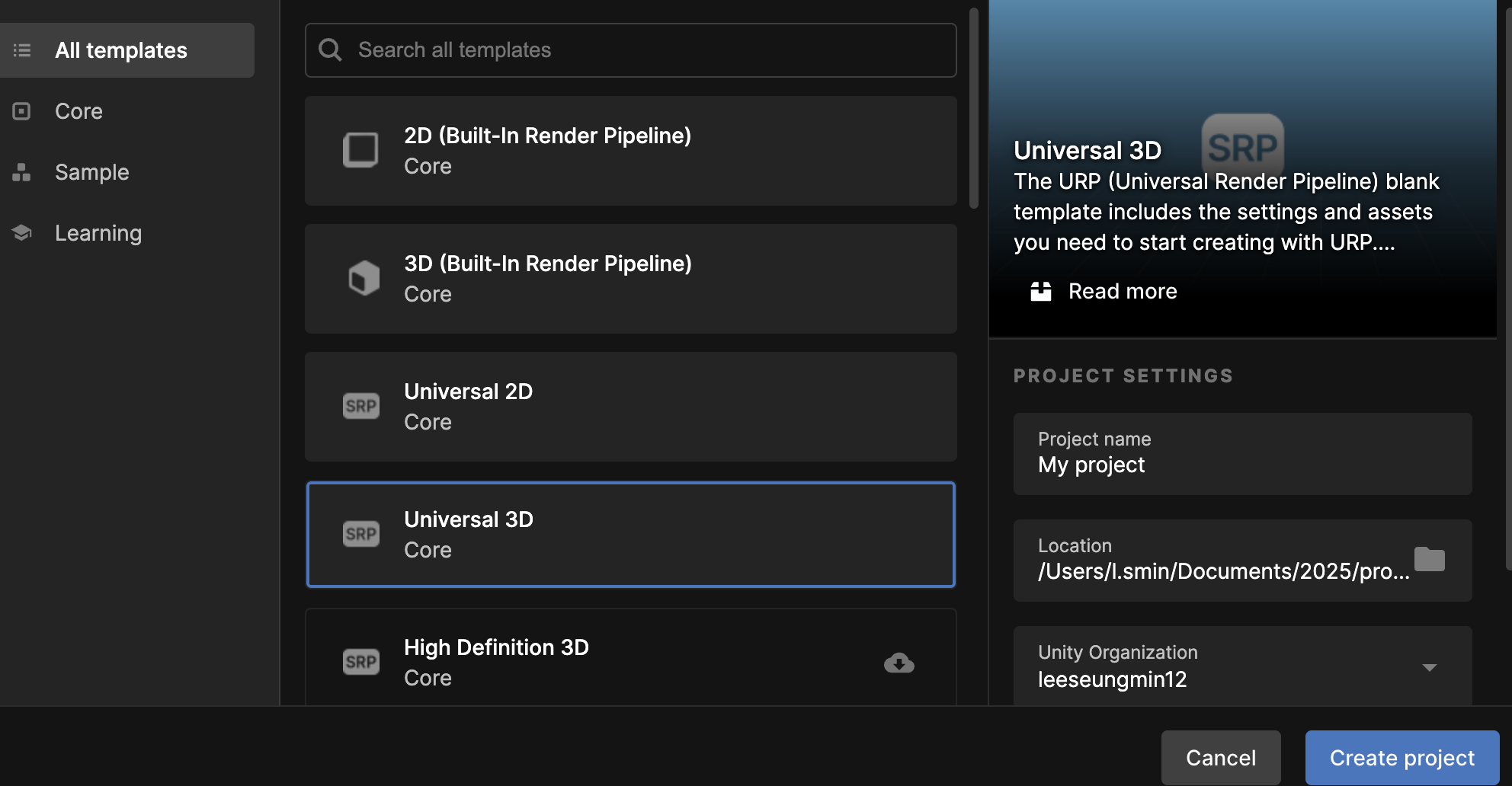Click the Unity Organization dropdown arrow
Screen dimensions: 1512x786
tap(1430, 667)
